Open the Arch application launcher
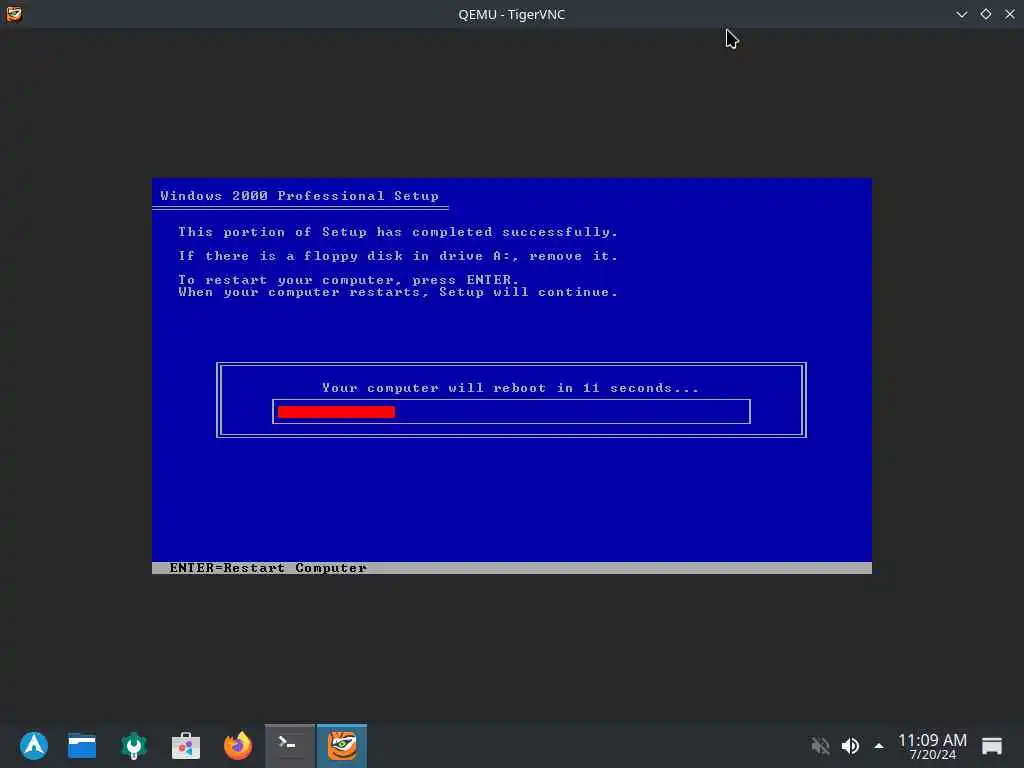Image resolution: width=1024 pixels, height=768 pixels. (34, 745)
